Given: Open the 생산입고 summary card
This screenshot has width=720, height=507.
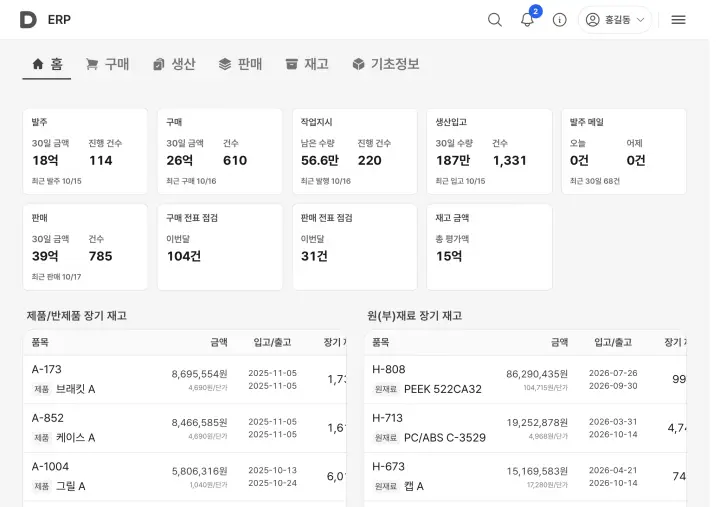Looking at the screenshot, I should (489, 151).
